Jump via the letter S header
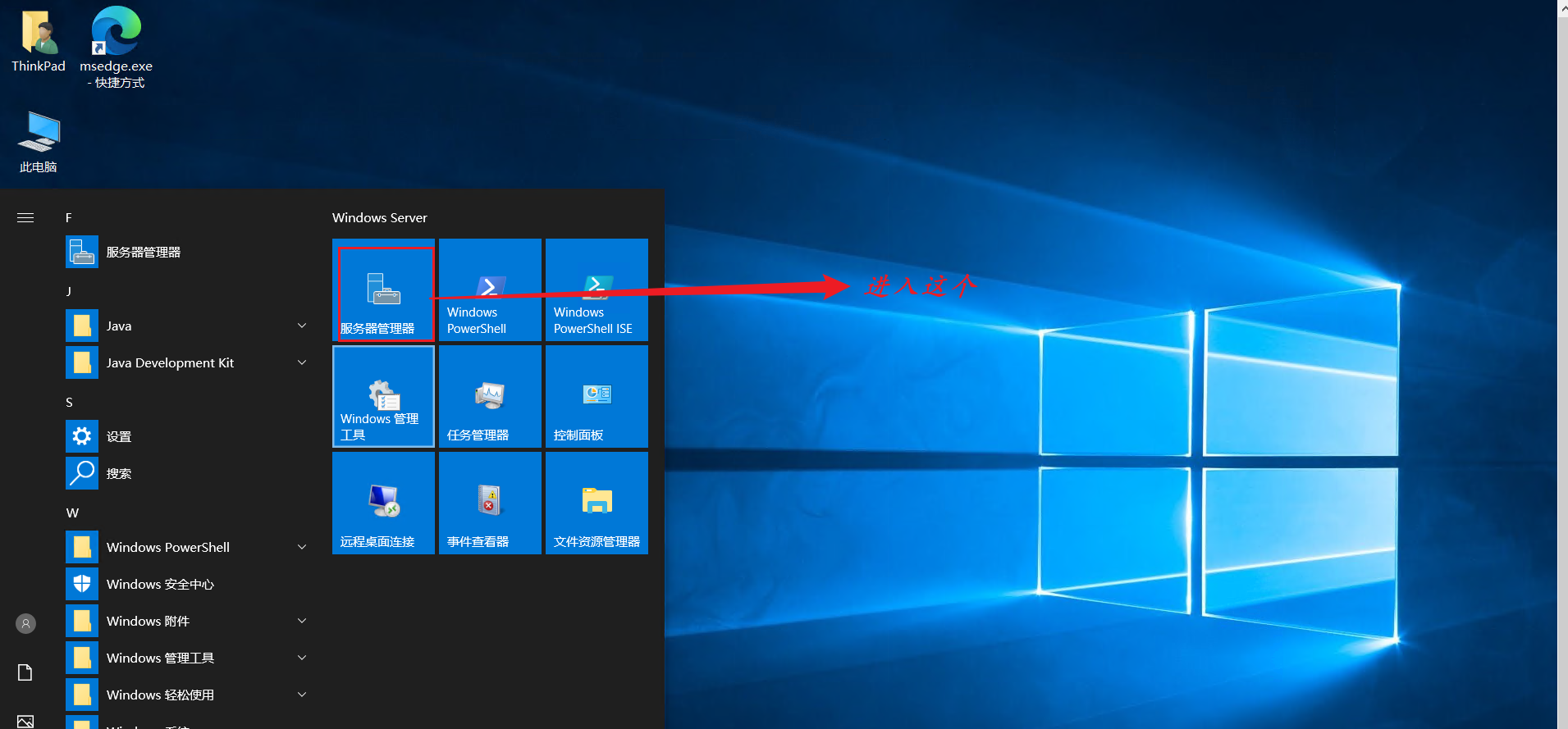This screenshot has height=729, width=1568. coord(69,402)
